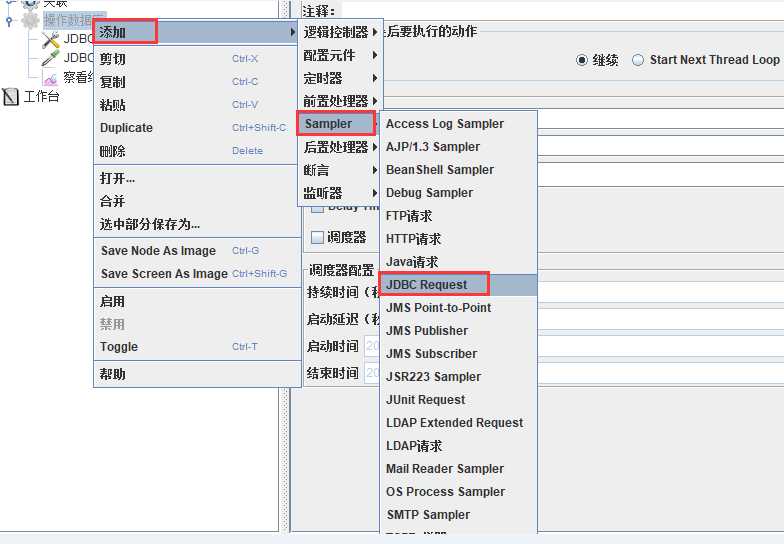Screen dimensions: 784x544
Task: Select JSR223 Sampler
Action: point(458,376)
